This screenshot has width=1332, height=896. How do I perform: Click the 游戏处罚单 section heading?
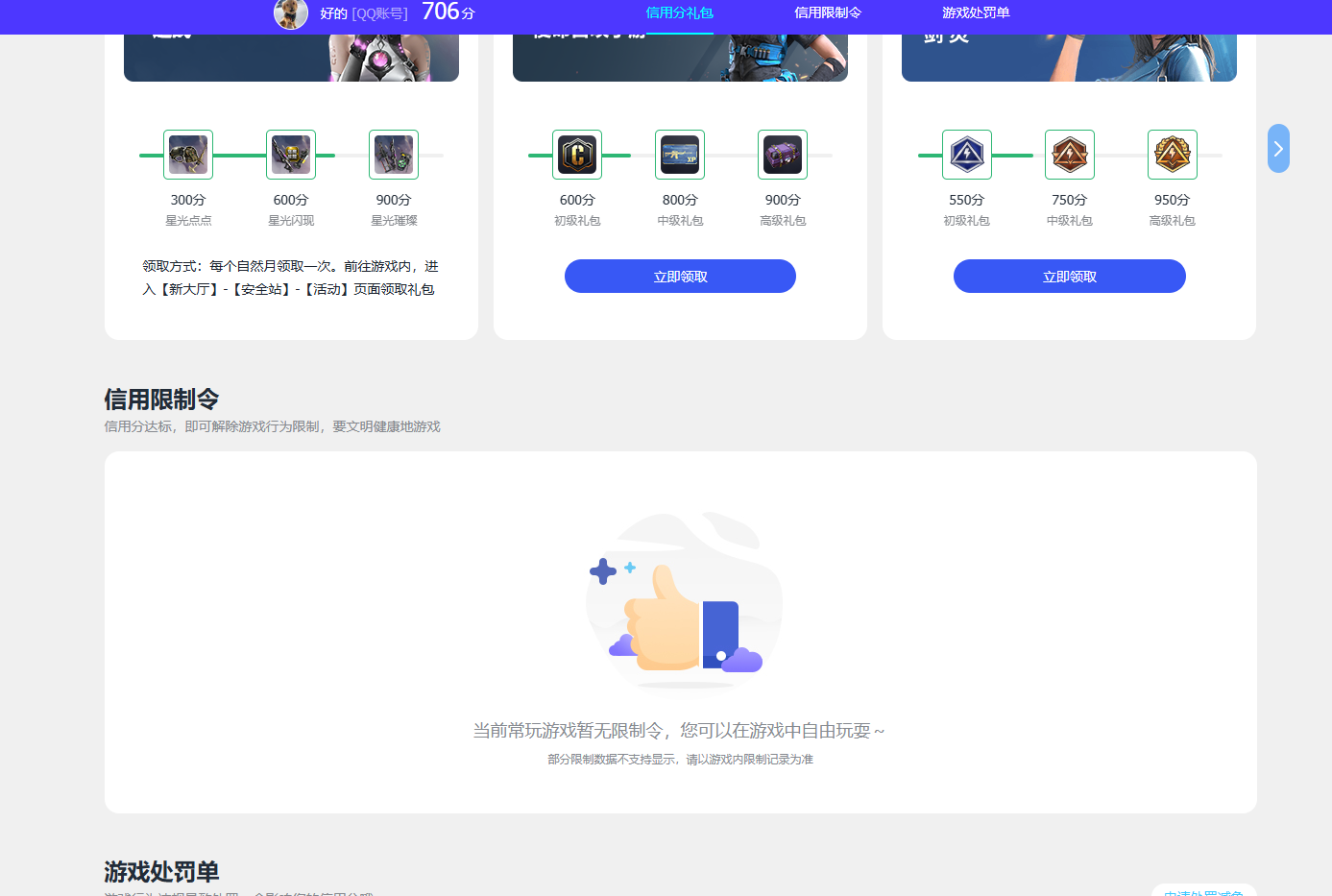(x=161, y=872)
